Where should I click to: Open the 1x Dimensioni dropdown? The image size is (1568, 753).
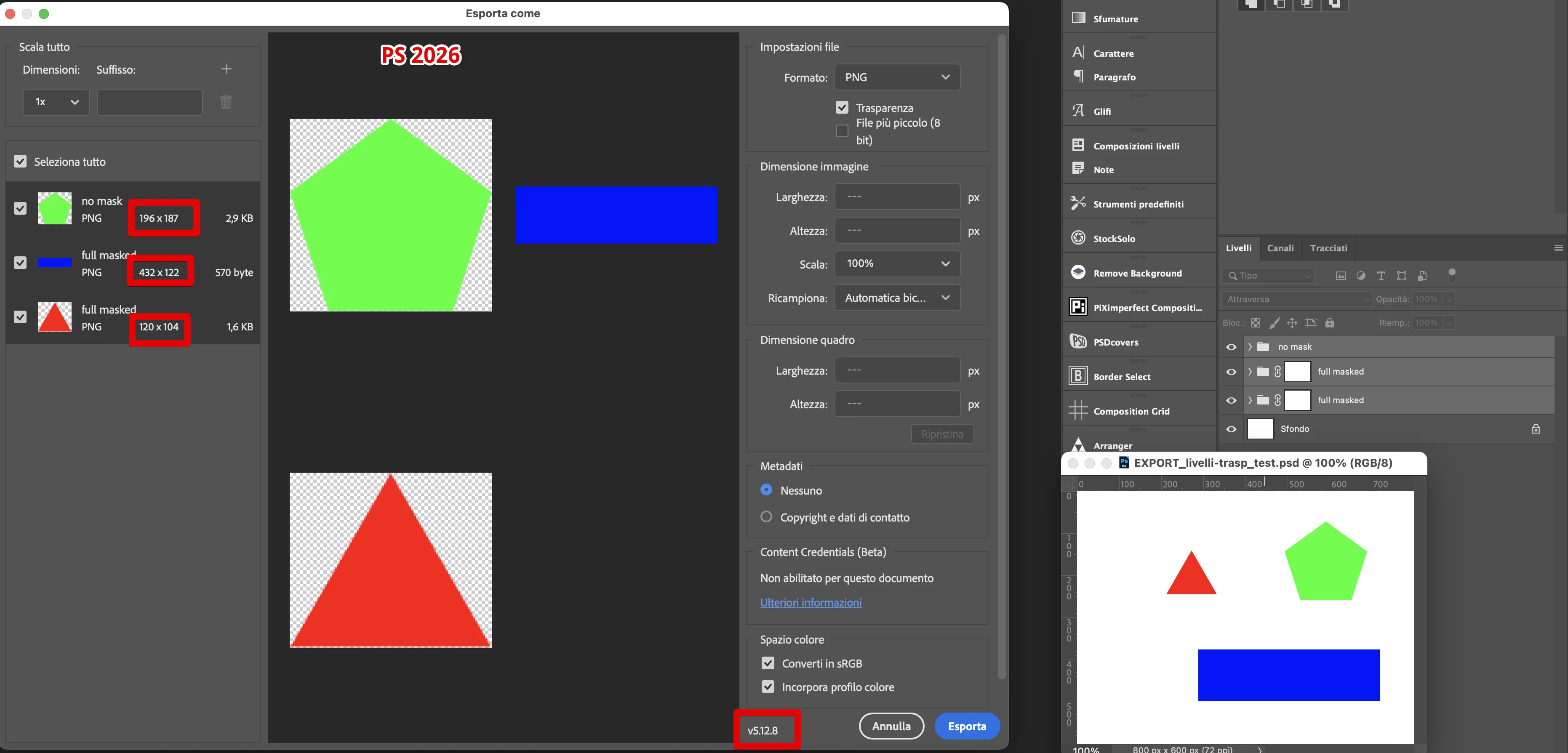(56, 101)
